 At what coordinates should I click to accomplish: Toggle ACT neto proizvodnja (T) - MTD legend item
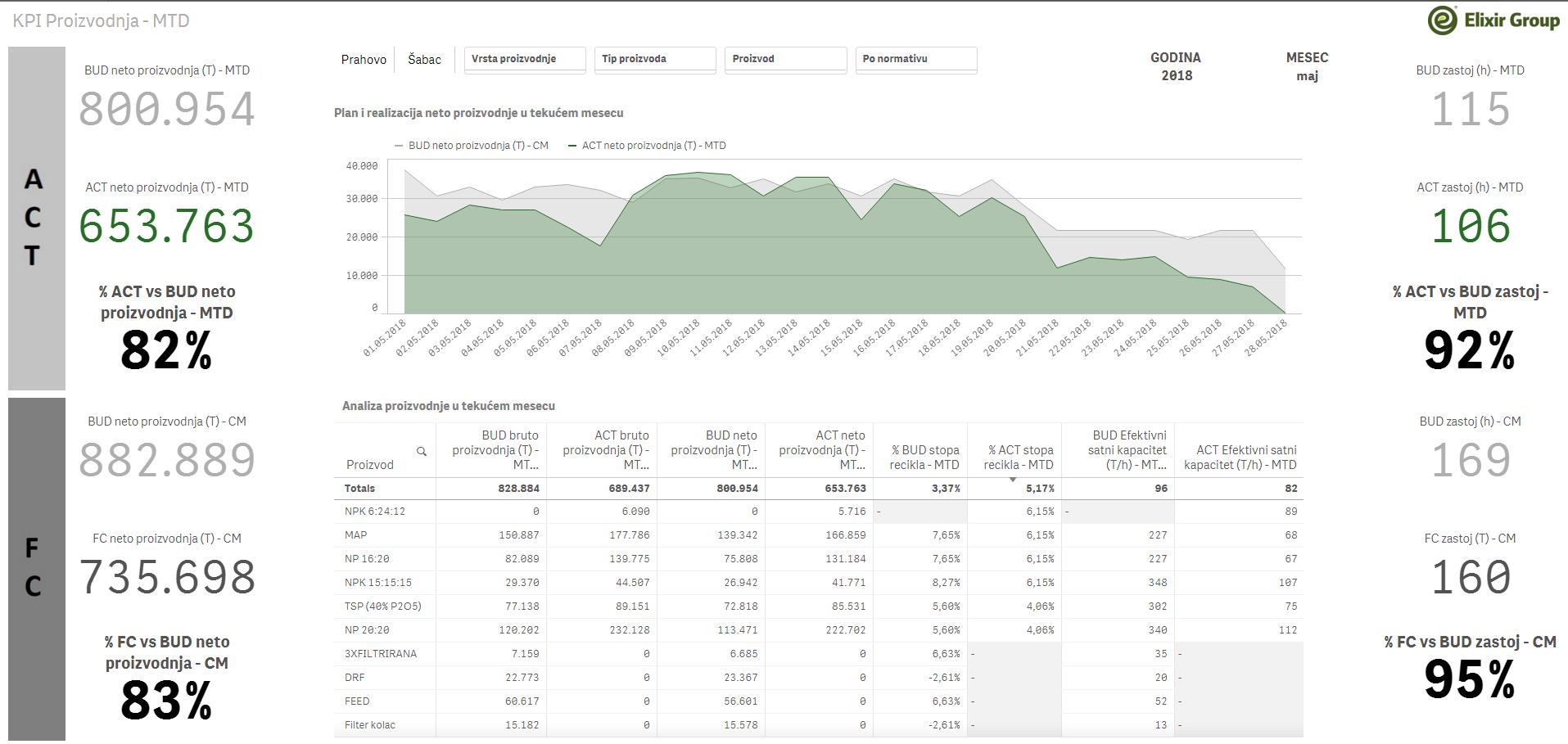tap(647, 146)
